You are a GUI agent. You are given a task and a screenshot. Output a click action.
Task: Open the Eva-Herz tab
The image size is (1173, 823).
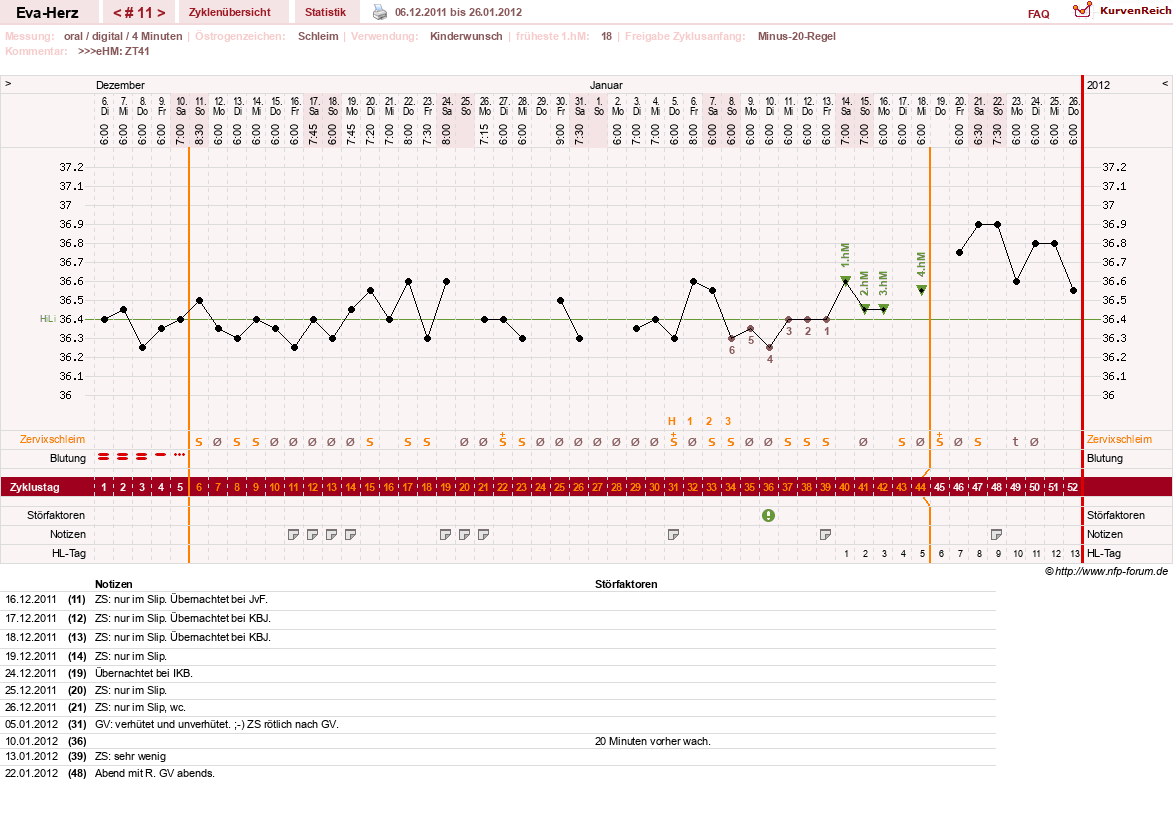[48, 13]
